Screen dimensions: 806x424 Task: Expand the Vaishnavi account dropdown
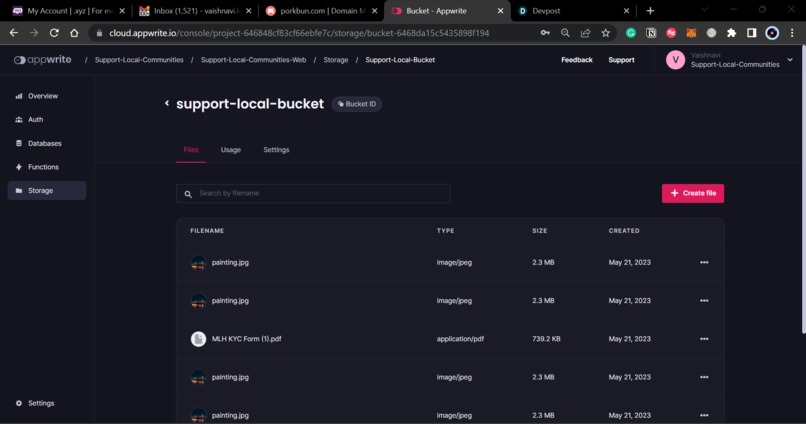click(790, 60)
